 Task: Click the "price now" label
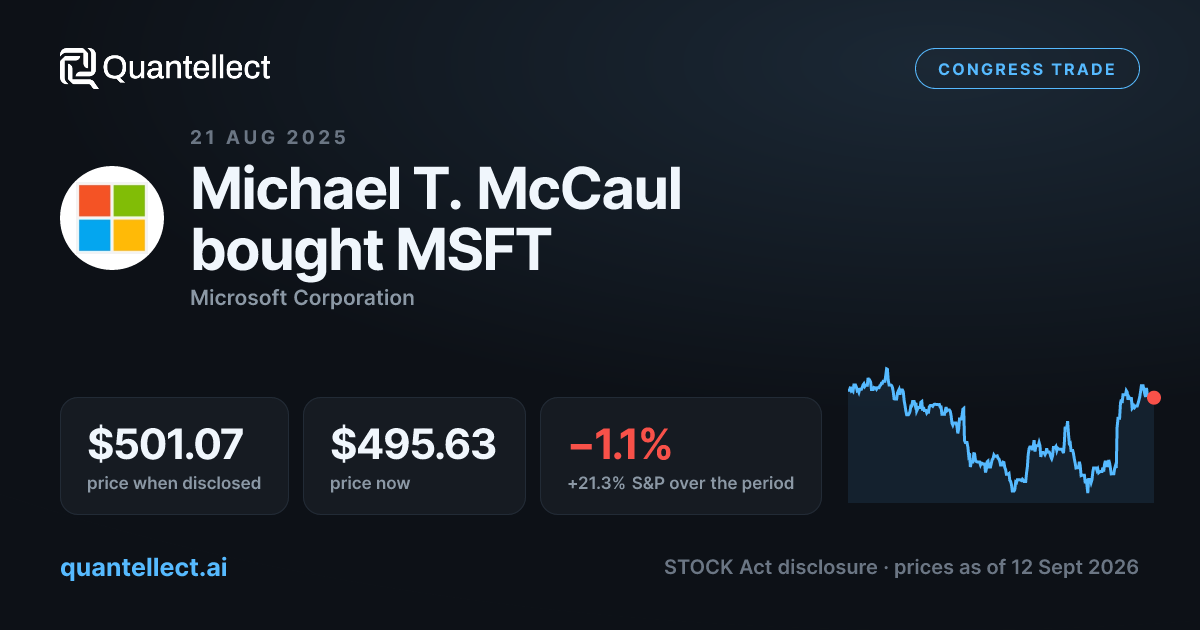(370, 483)
